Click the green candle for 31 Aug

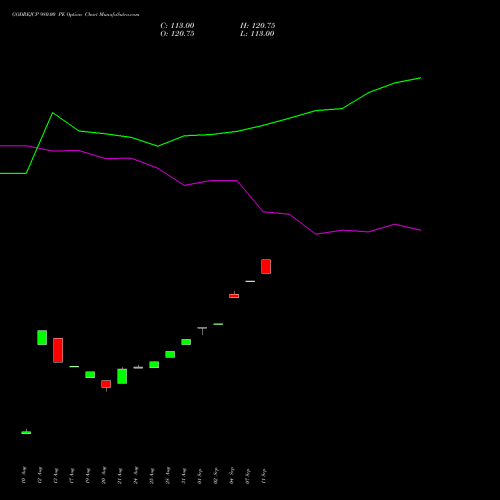tap(186, 342)
